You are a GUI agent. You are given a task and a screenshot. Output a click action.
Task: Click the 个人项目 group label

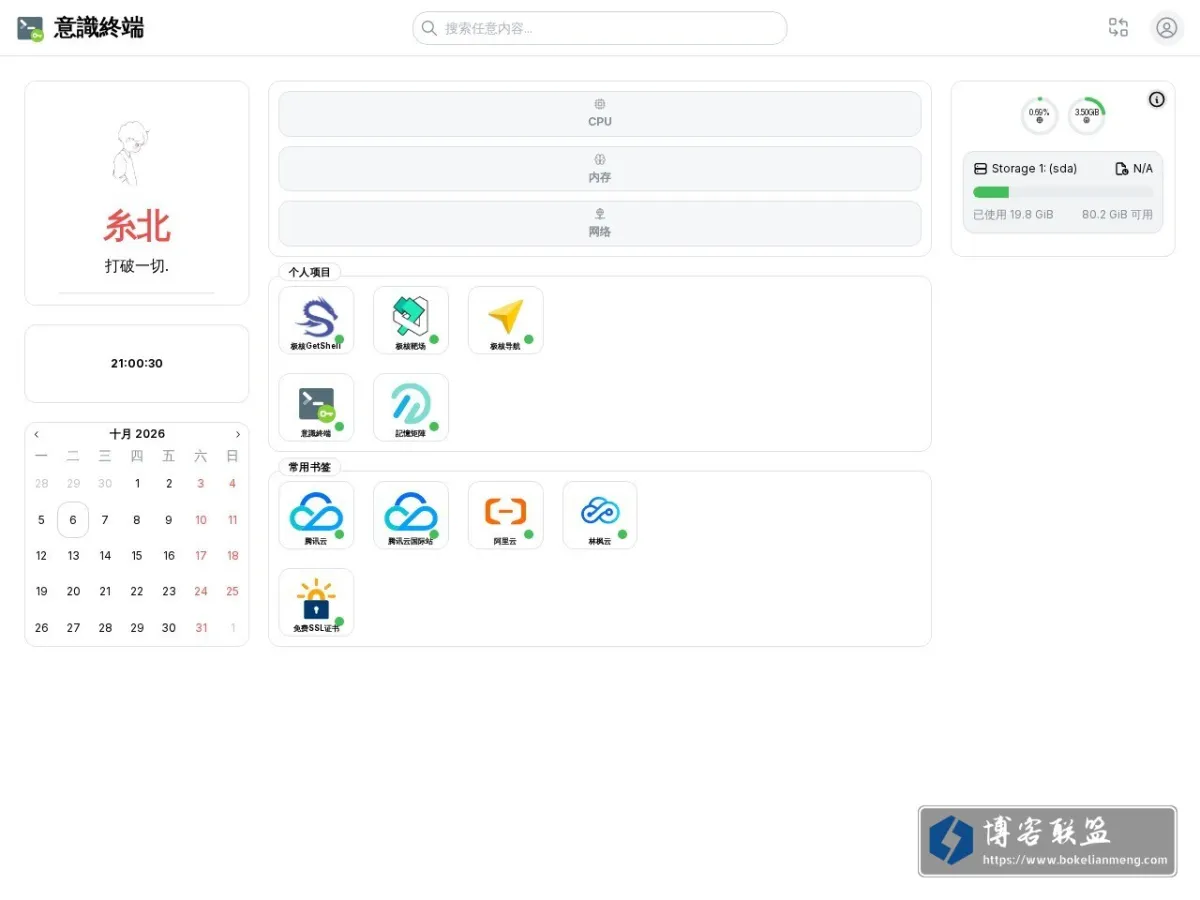point(309,272)
